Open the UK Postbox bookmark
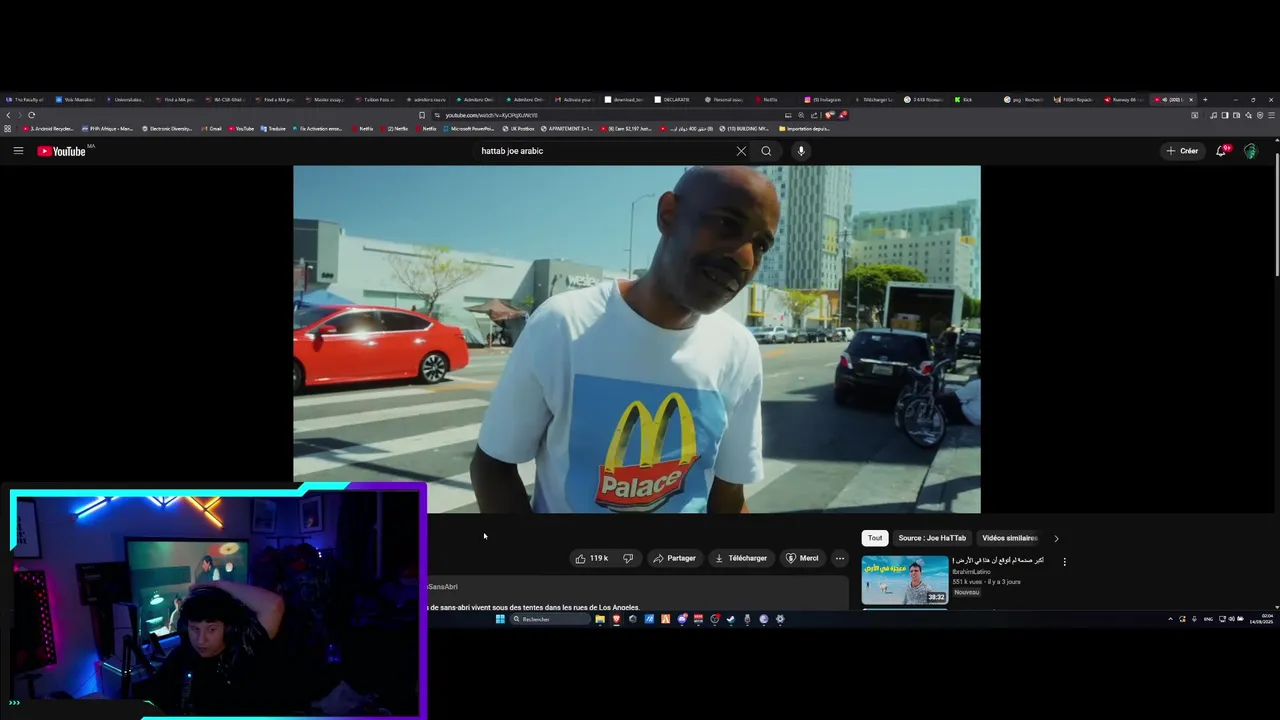Image resolution: width=1280 pixels, height=720 pixels. click(x=518, y=129)
